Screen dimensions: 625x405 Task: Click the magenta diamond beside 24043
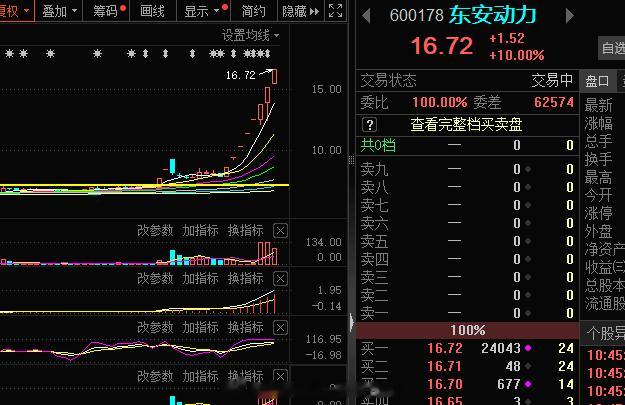(528, 348)
